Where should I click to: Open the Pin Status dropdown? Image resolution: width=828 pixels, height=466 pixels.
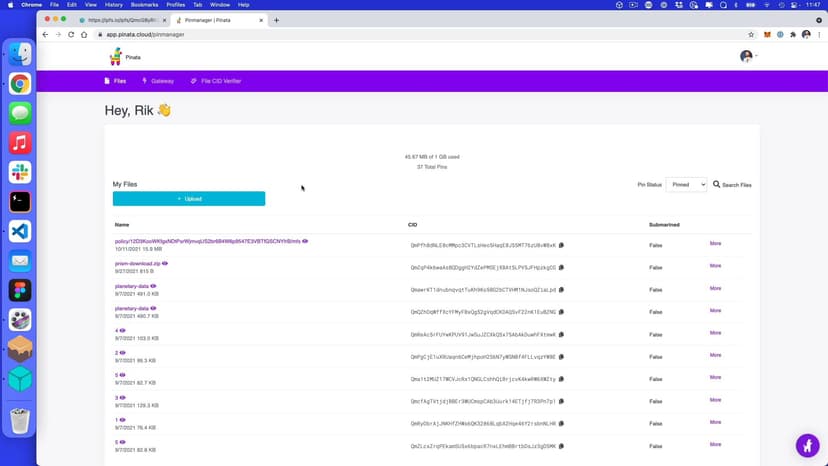pyautogui.click(x=687, y=185)
